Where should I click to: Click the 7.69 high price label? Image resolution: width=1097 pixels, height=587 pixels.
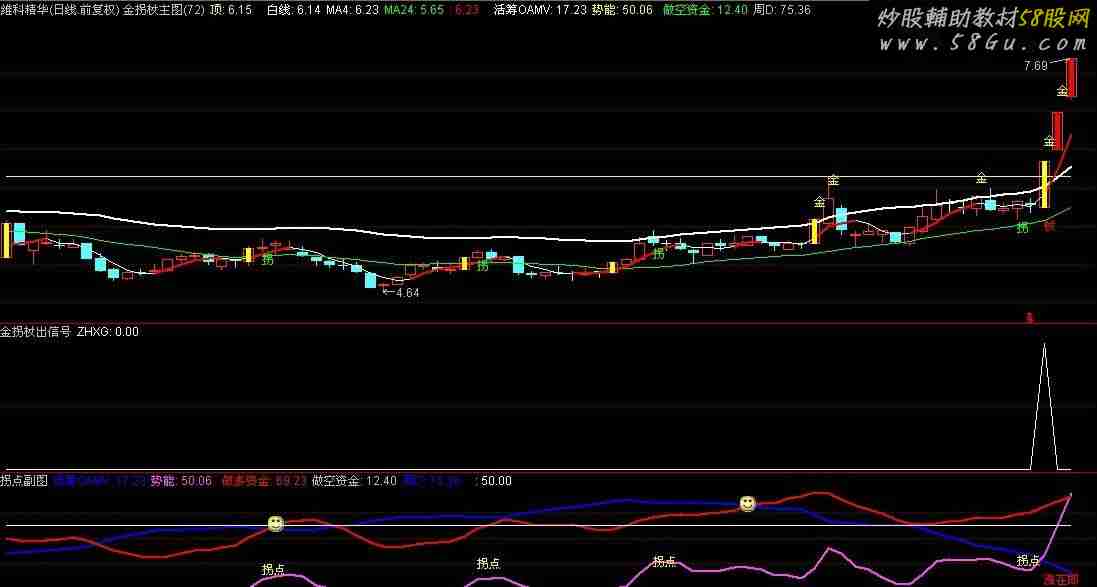[1035, 66]
